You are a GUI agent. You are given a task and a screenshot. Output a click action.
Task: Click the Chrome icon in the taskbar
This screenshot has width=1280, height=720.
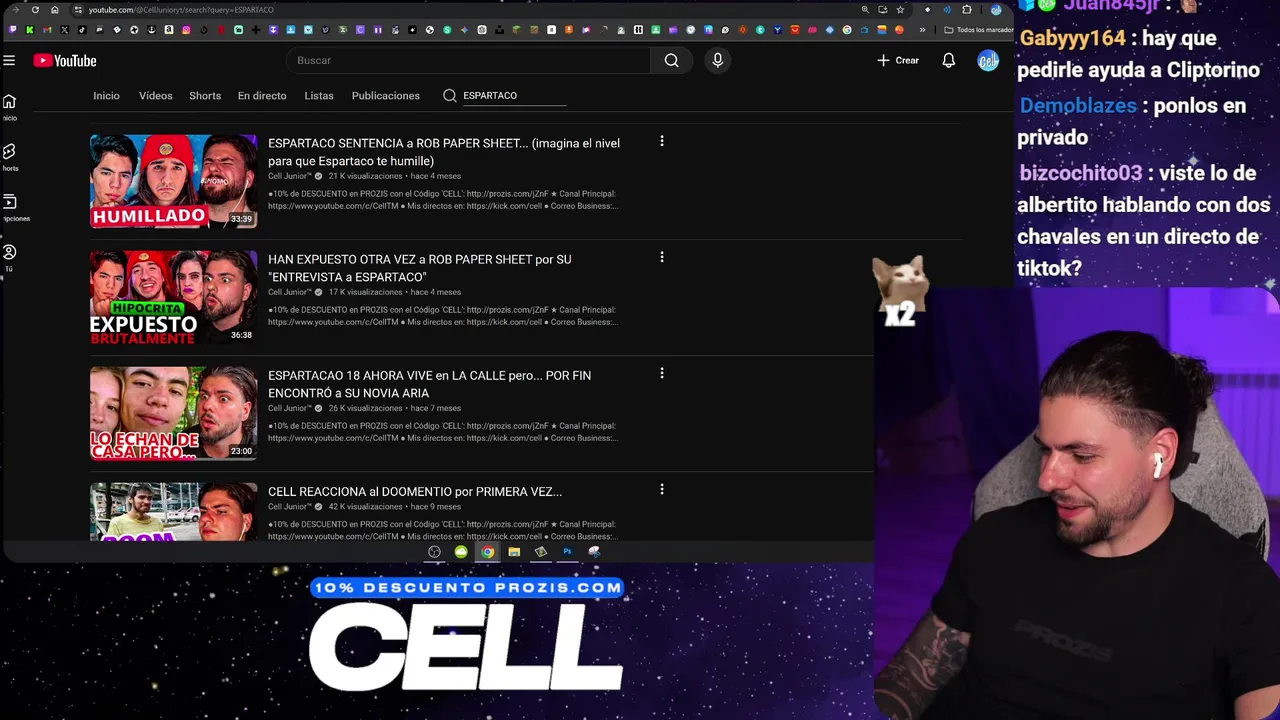pos(487,552)
